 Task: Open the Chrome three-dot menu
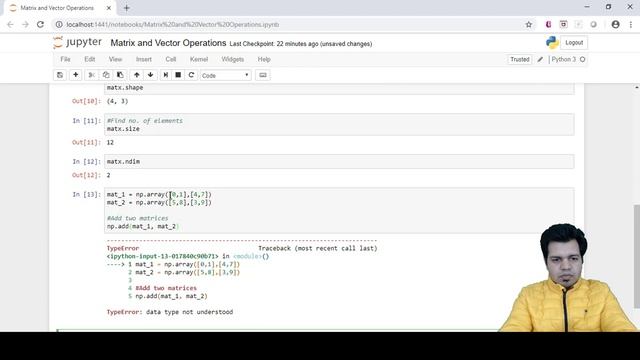tap(631, 24)
